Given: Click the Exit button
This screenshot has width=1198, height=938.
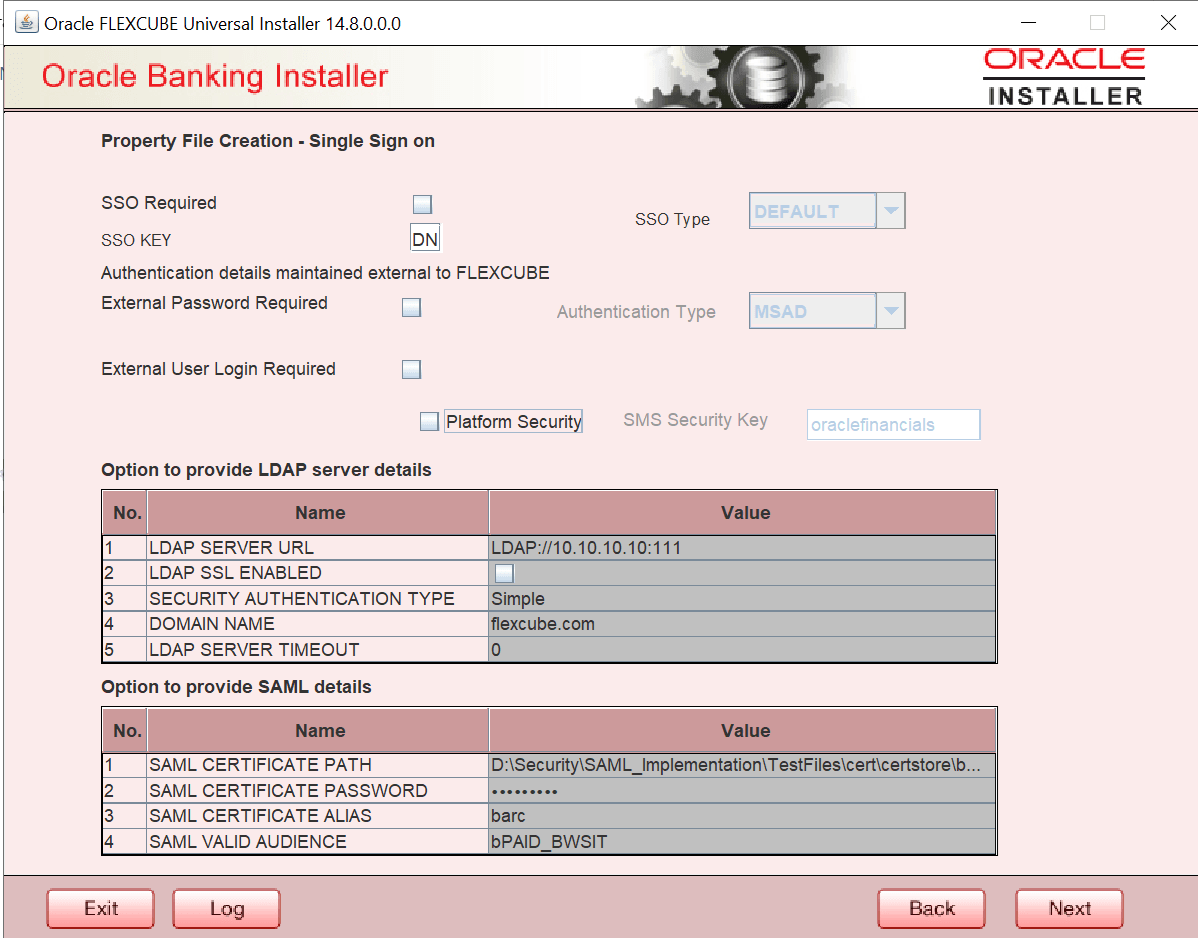Looking at the screenshot, I should (101, 908).
